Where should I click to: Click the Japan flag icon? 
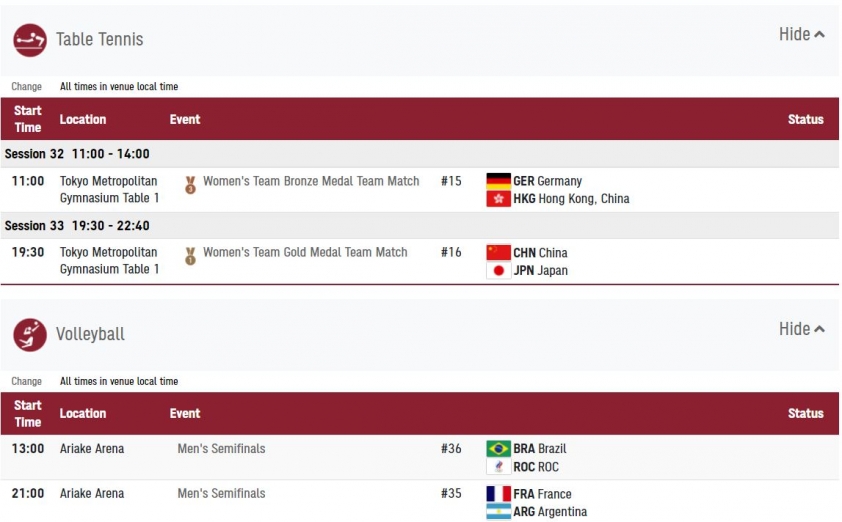pyautogui.click(x=498, y=270)
